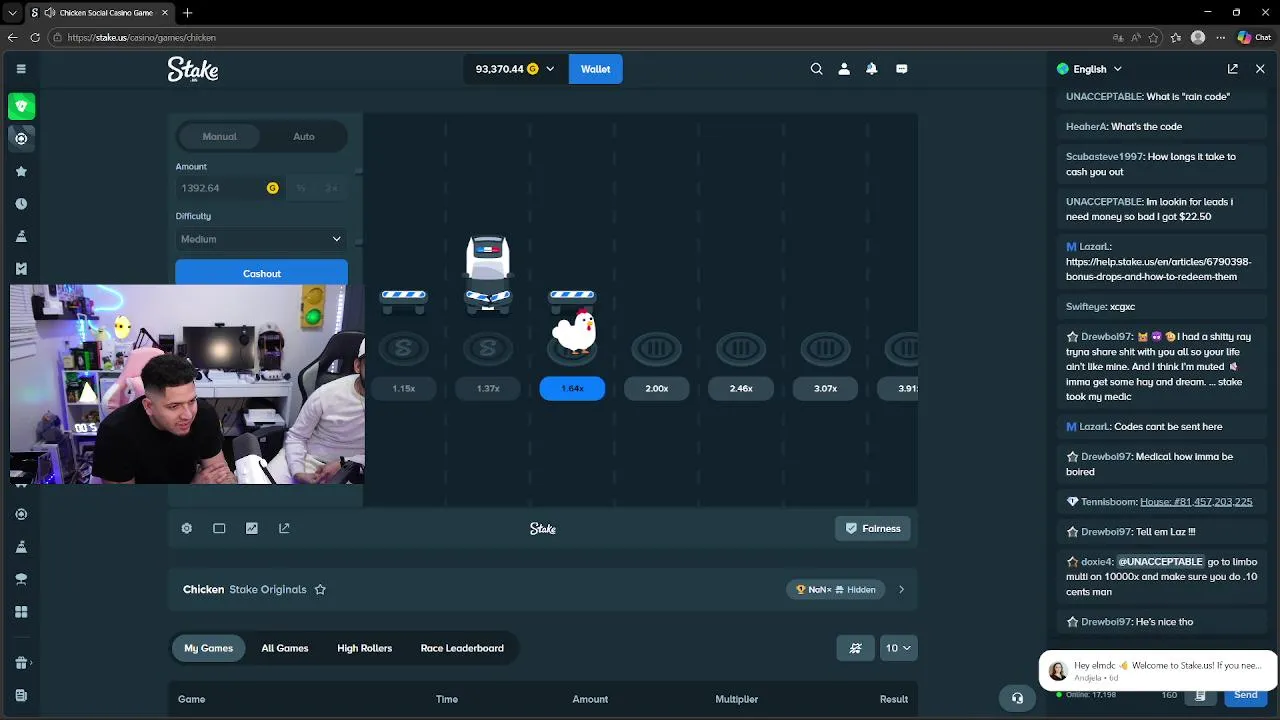Add this page to browser favorites
The height and width of the screenshot is (720, 1280).
pyautogui.click(x=1153, y=37)
